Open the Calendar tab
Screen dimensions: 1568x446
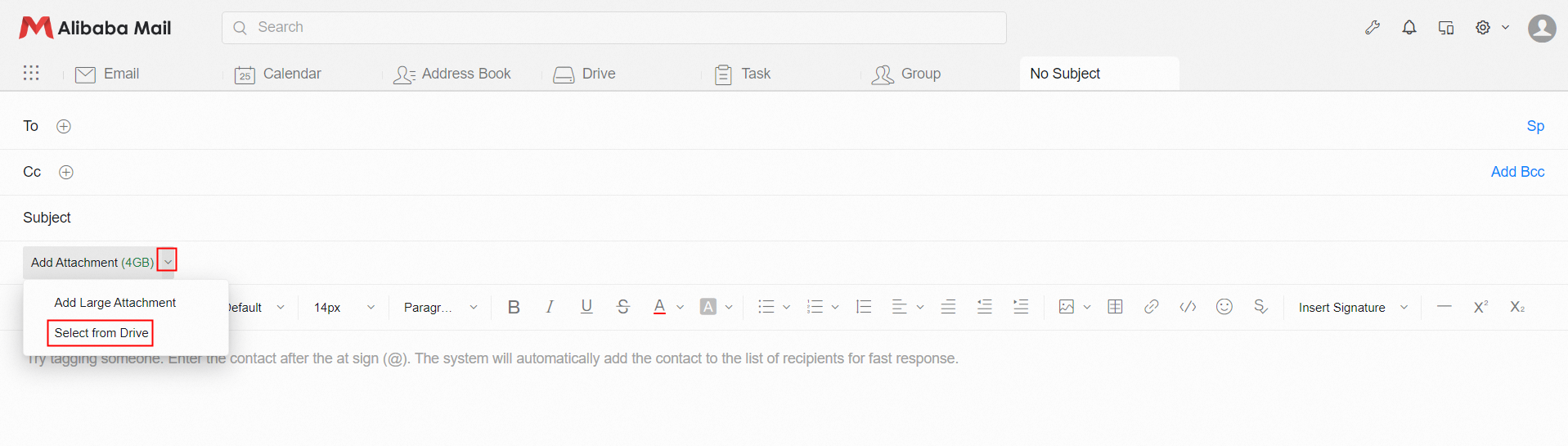(277, 74)
